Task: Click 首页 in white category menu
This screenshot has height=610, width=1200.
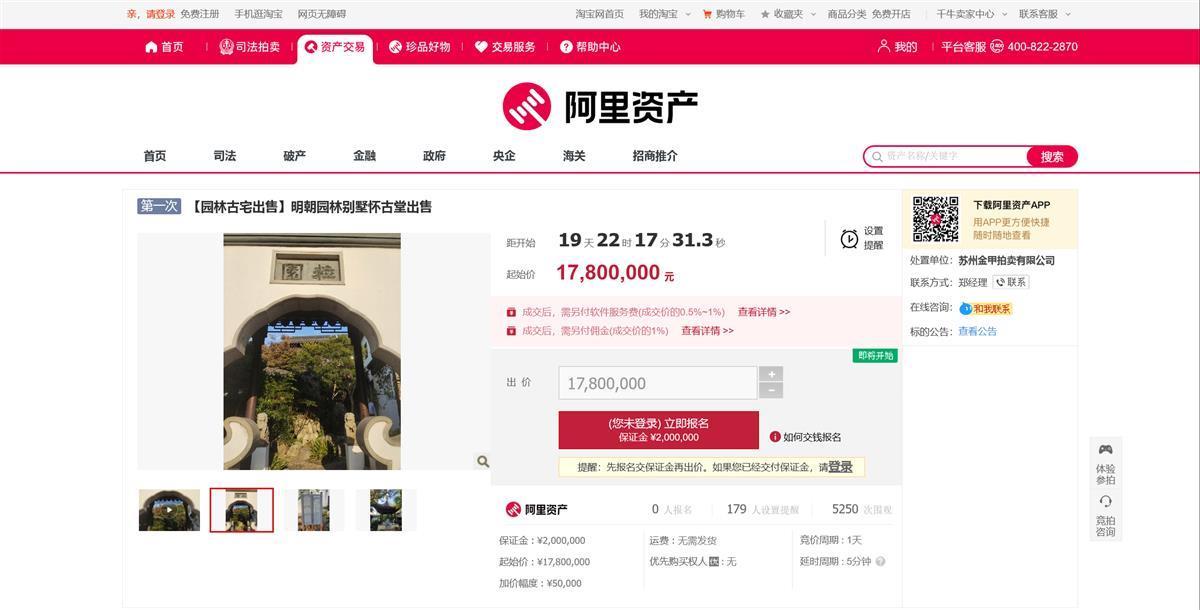Action: [155, 156]
